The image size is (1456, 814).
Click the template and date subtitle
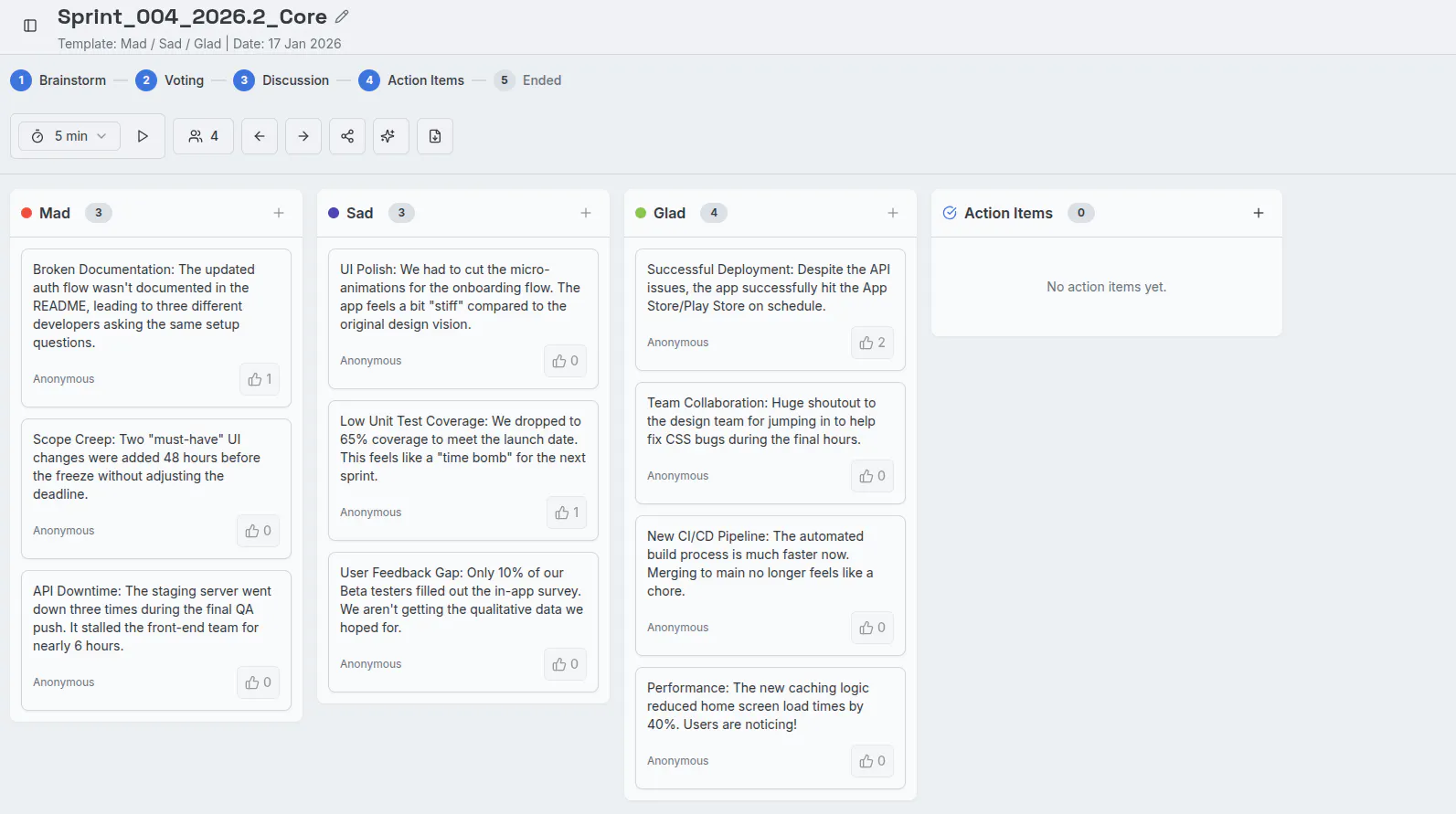point(199,44)
